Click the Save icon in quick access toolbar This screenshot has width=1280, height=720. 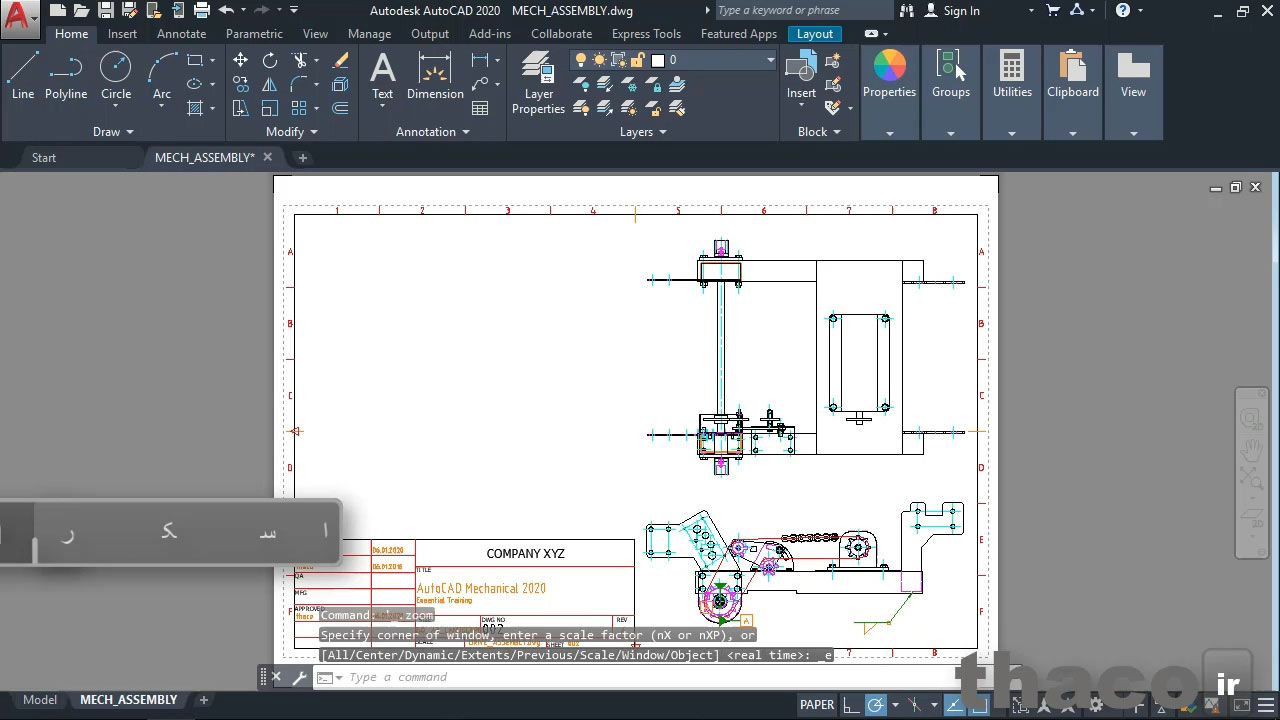pyautogui.click(x=105, y=10)
